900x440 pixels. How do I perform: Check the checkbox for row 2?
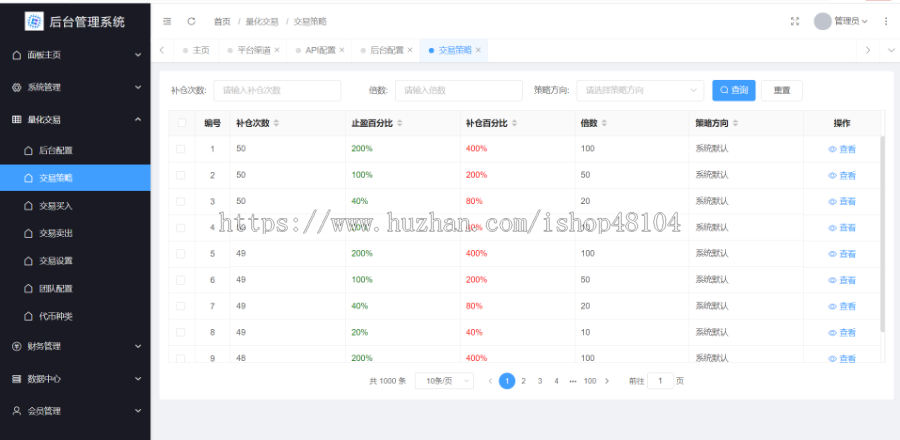point(181,175)
